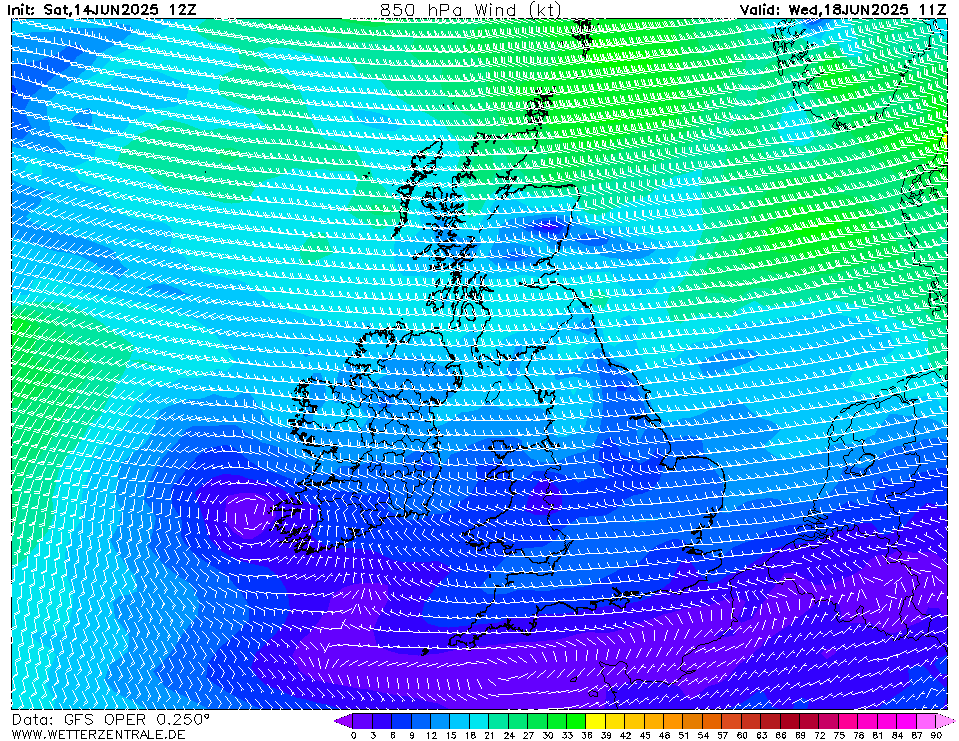Select the cyan 18–21 kt legend swatch

480,721
